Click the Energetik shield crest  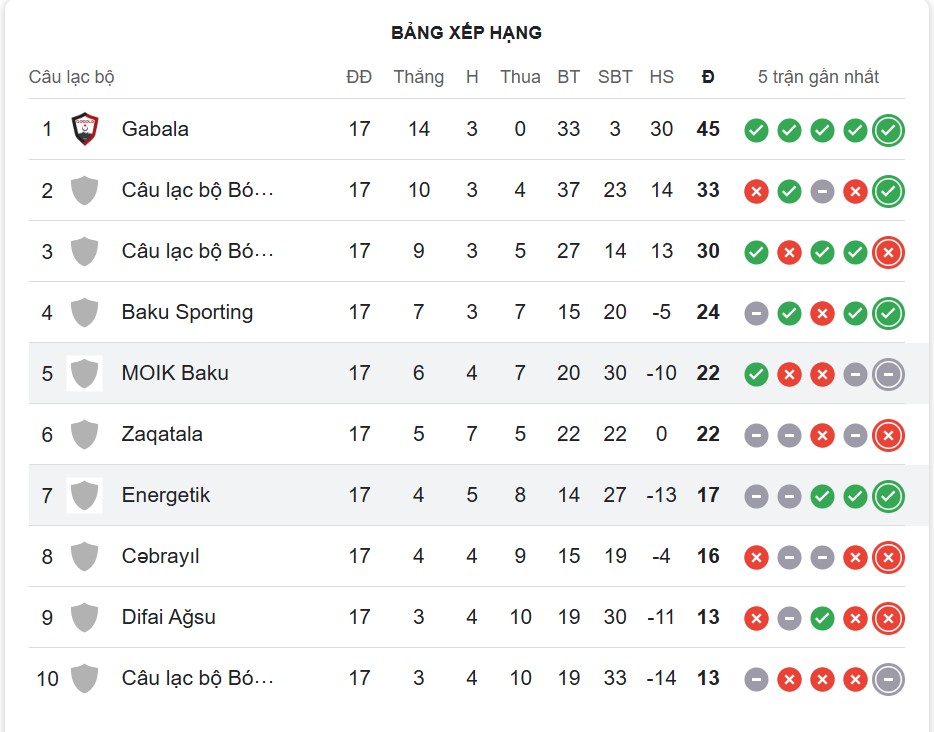click(x=85, y=495)
